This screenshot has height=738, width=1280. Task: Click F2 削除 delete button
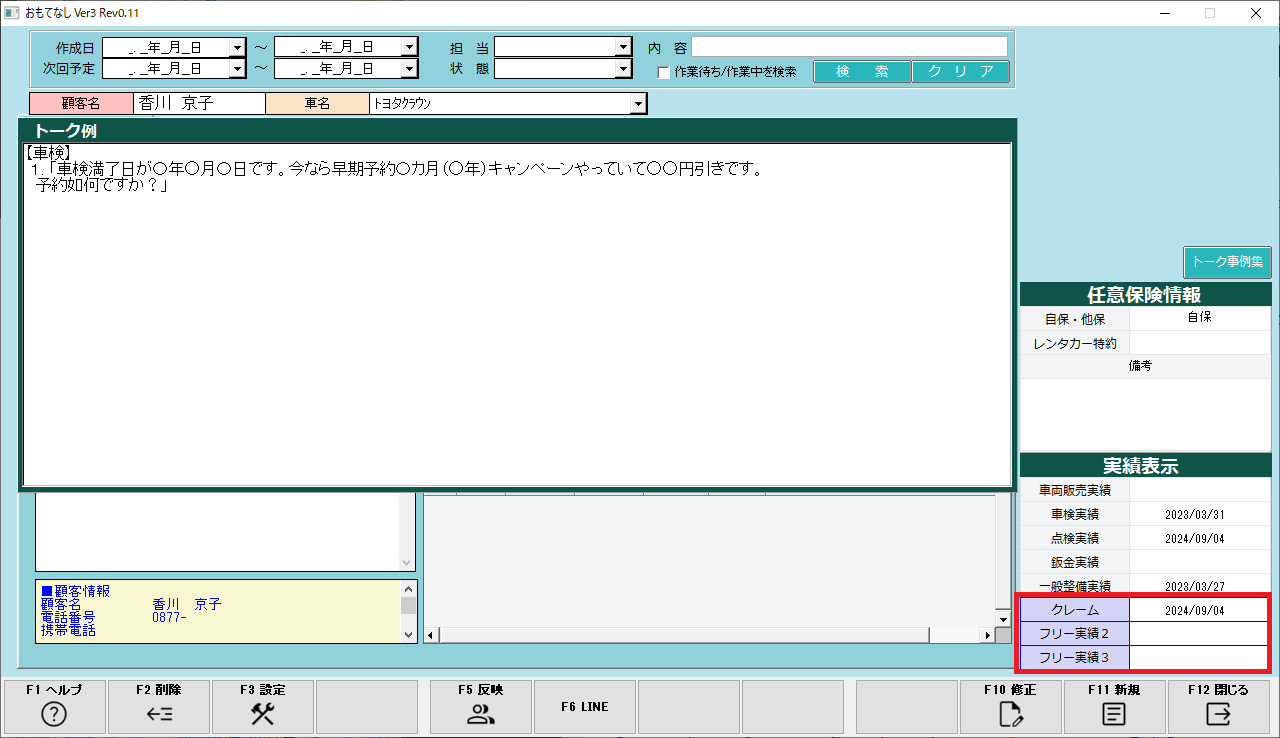[158, 707]
